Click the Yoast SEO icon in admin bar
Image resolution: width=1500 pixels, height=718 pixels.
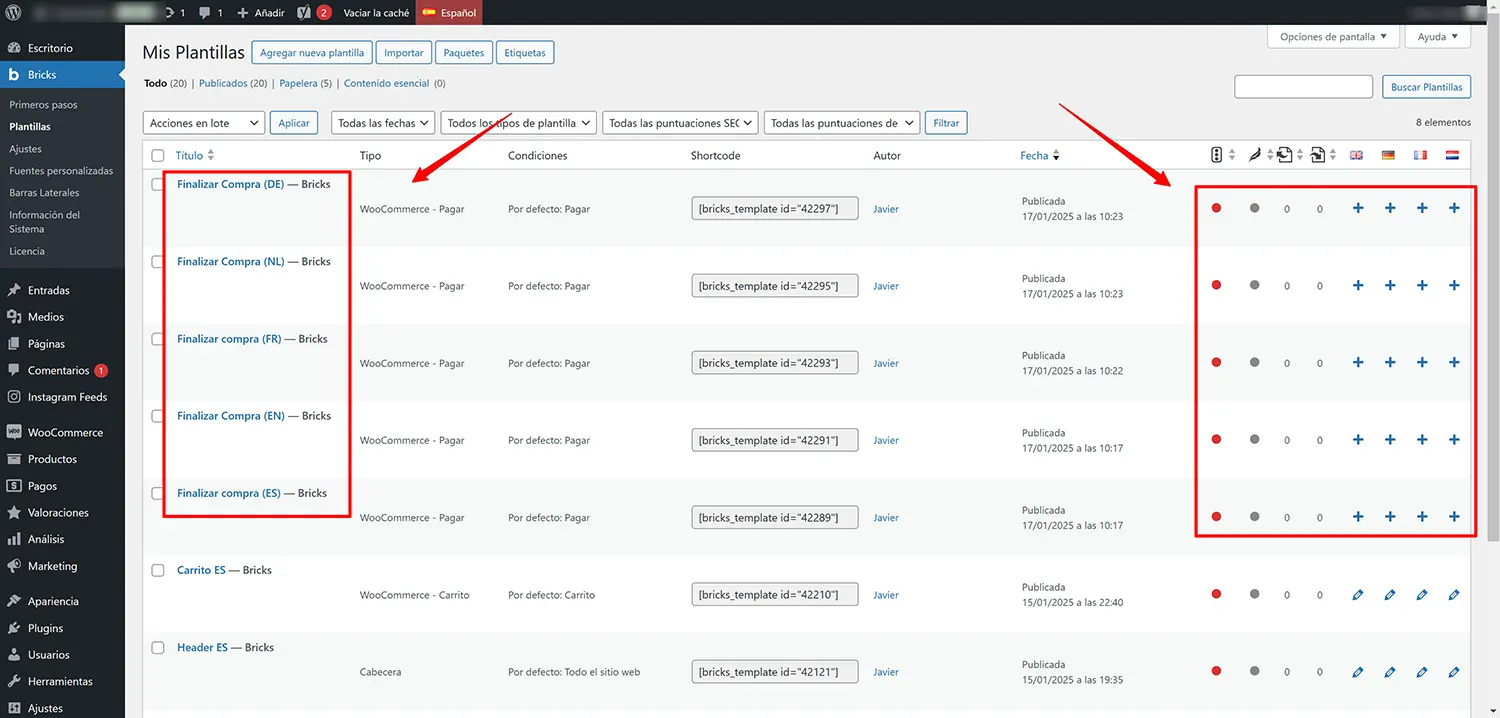(305, 13)
